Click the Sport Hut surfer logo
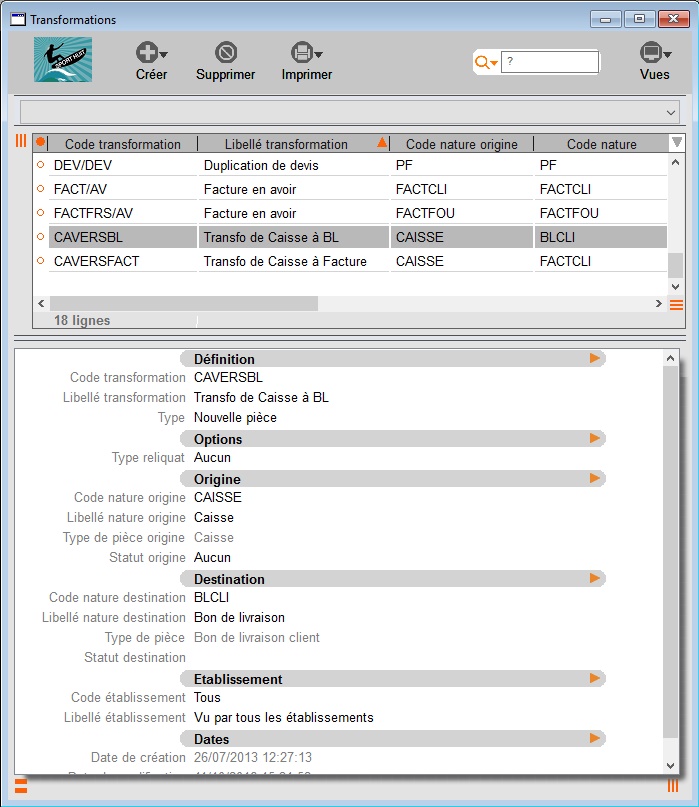 pos(63,60)
